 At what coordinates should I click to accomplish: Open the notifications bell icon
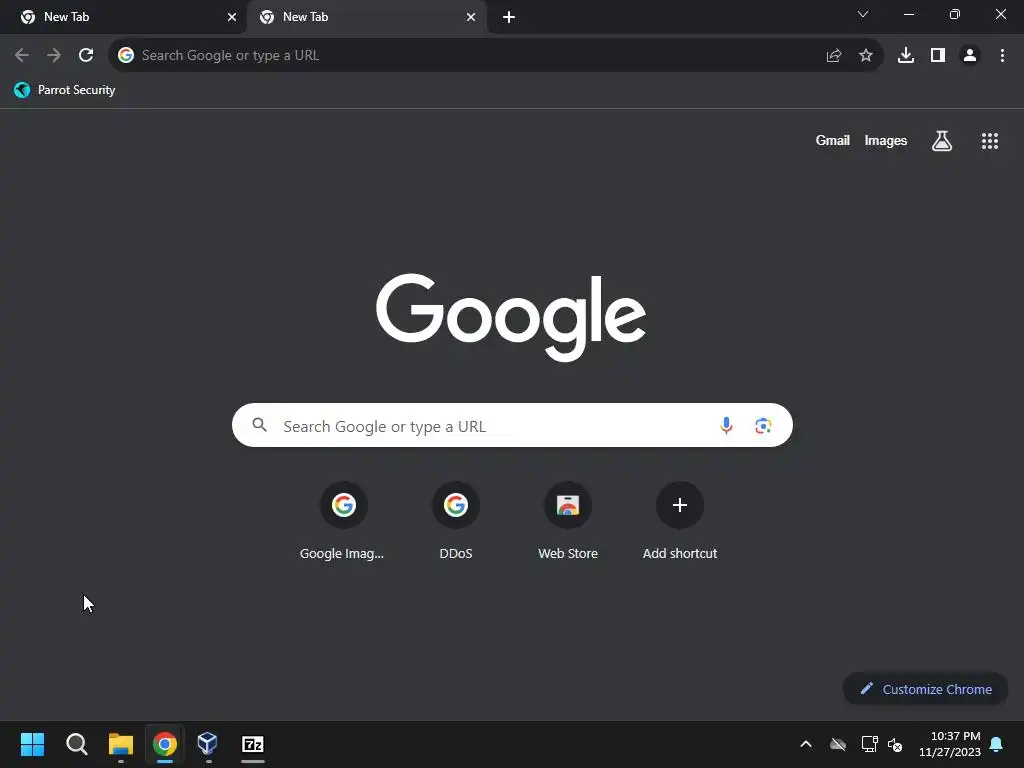click(x=997, y=744)
